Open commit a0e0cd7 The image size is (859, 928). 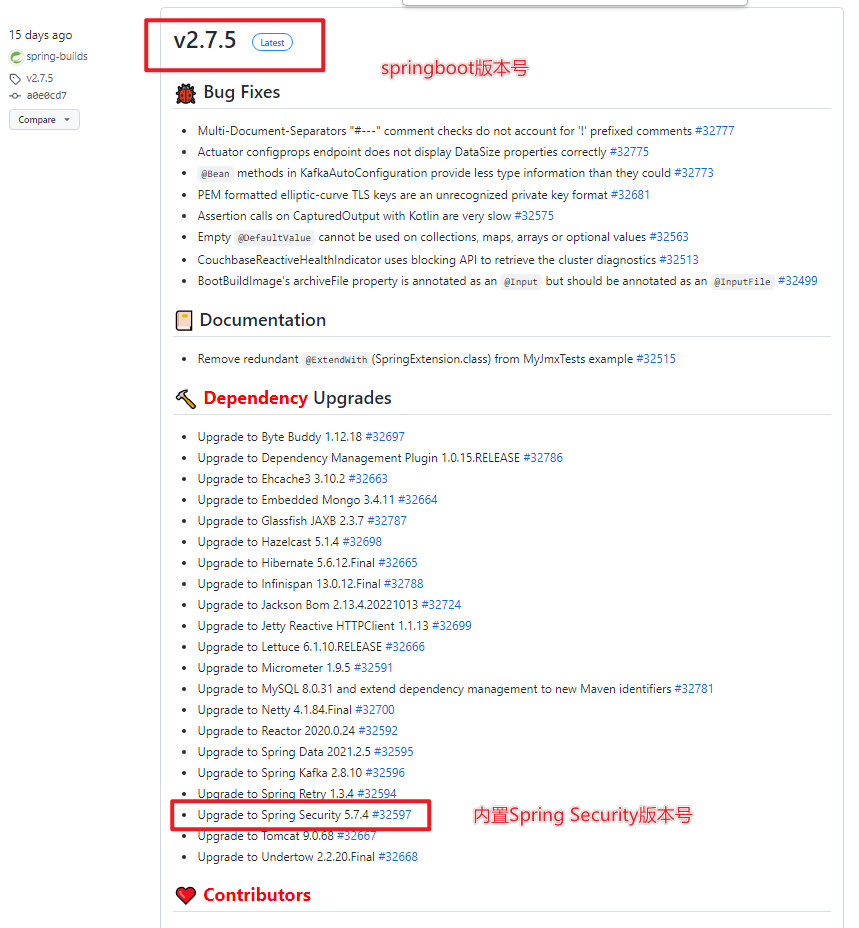tap(47, 95)
